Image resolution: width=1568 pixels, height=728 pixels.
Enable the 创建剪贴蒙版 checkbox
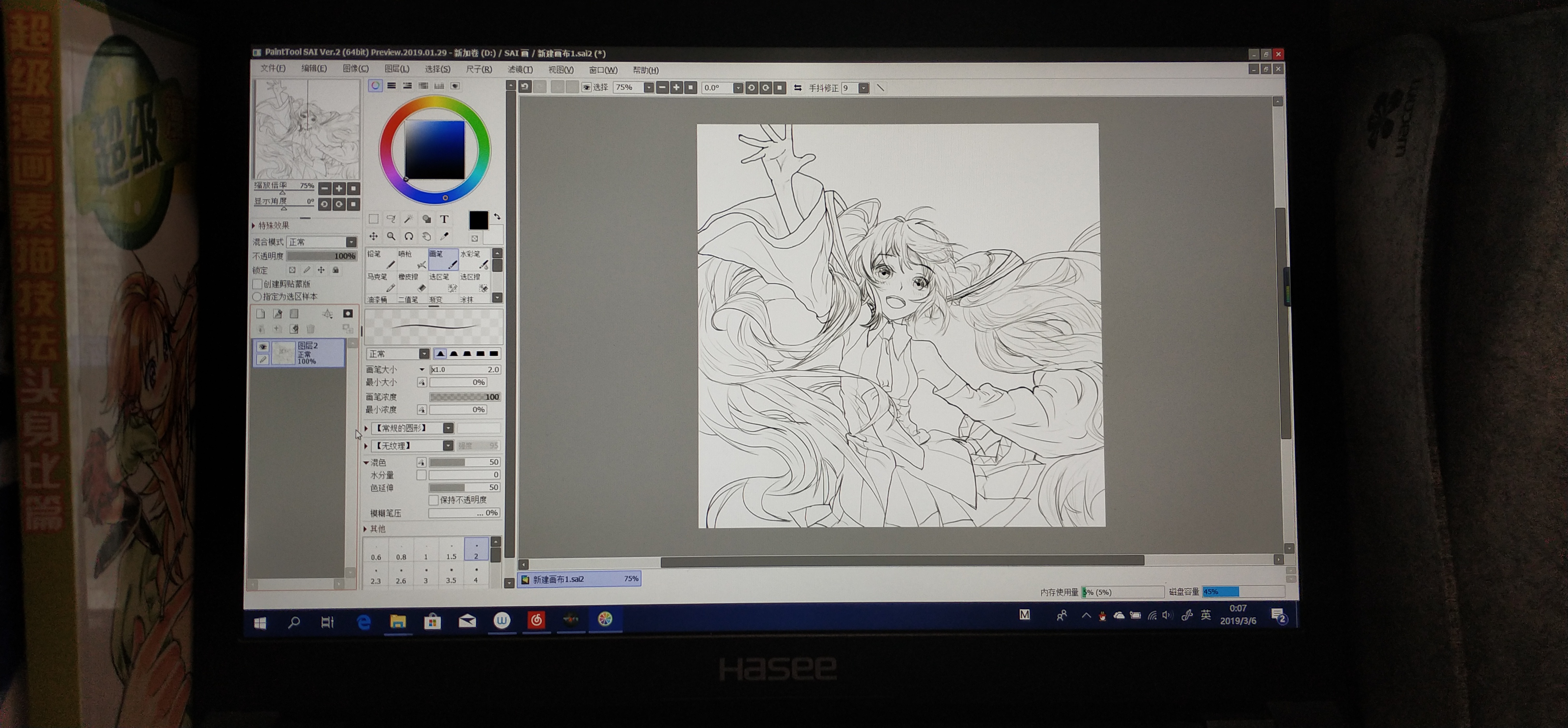(x=257, y=283)
